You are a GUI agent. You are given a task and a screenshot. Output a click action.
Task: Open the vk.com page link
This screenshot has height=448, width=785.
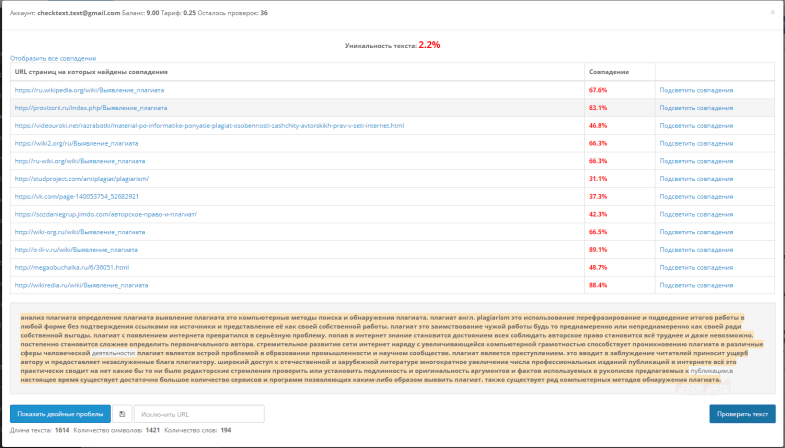[76, 197]
